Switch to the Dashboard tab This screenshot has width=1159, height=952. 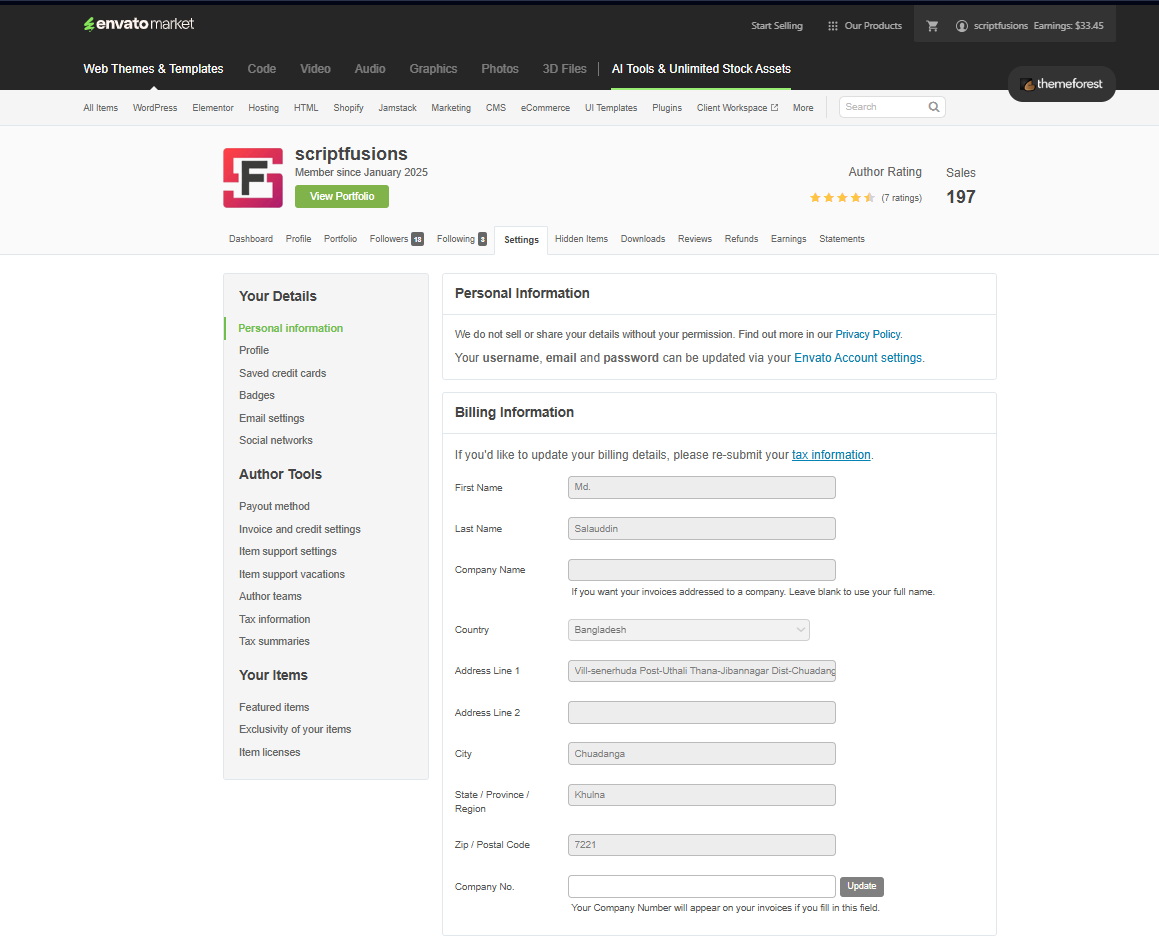click(x=251, y=239)
